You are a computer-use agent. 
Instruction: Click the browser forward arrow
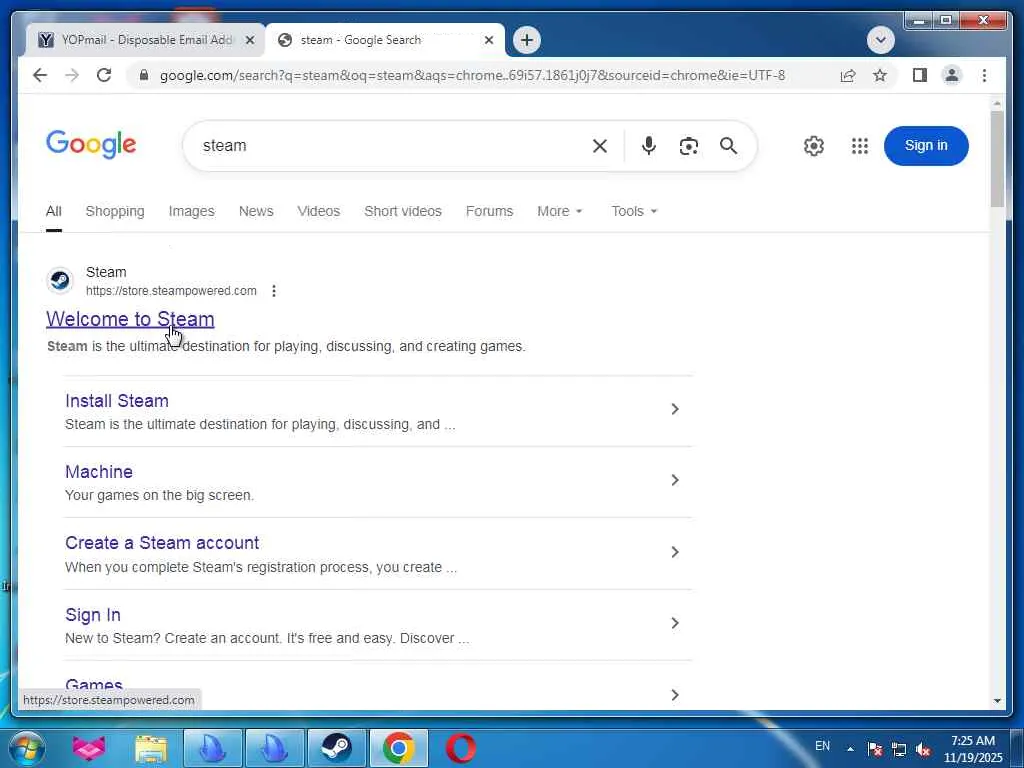(x=72, y=75)
